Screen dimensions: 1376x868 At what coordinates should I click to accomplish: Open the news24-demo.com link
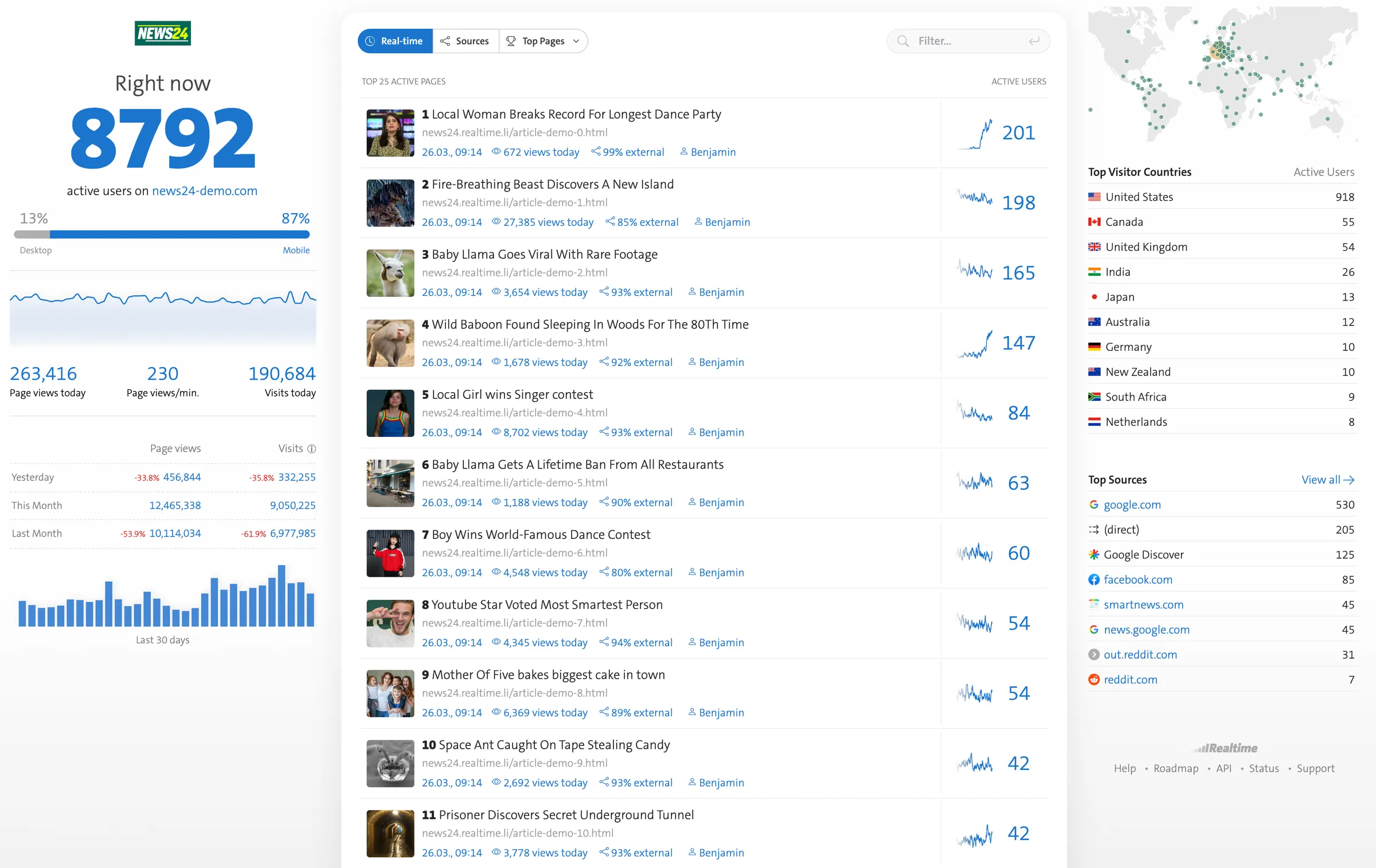click(x=205, y=191)
